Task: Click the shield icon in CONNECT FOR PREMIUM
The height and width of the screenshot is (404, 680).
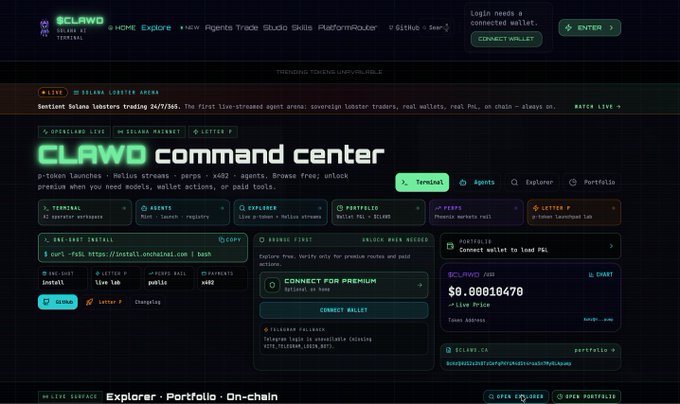Action: [272, 285]
